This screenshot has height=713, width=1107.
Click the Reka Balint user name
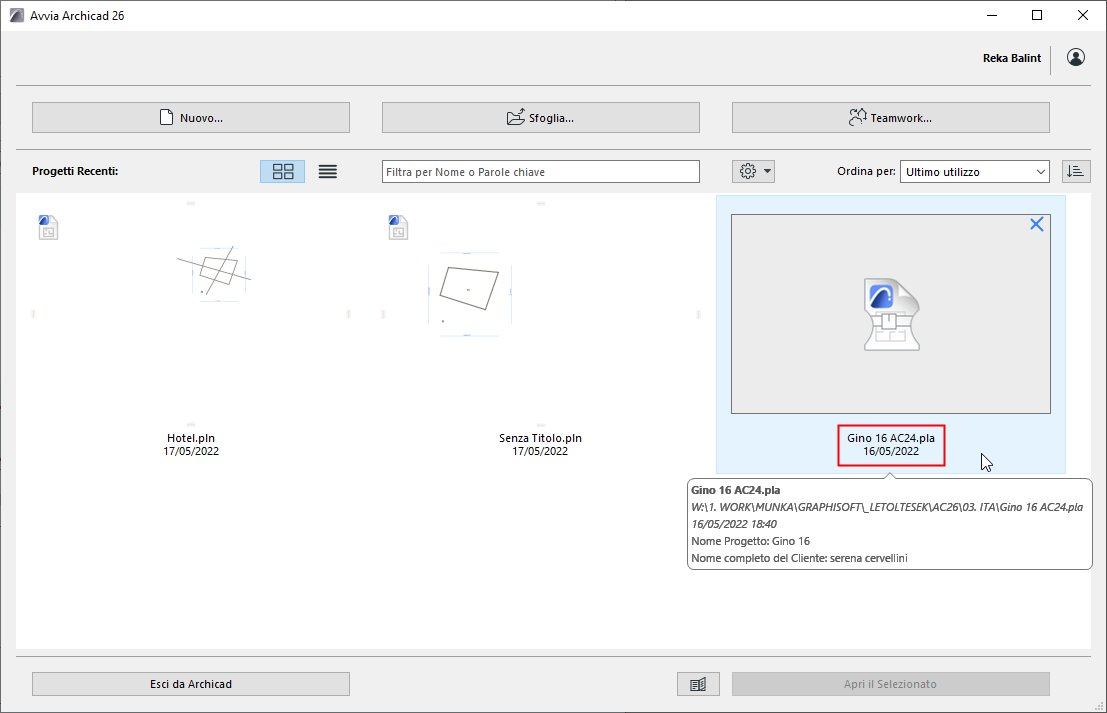coord(1012,58)
